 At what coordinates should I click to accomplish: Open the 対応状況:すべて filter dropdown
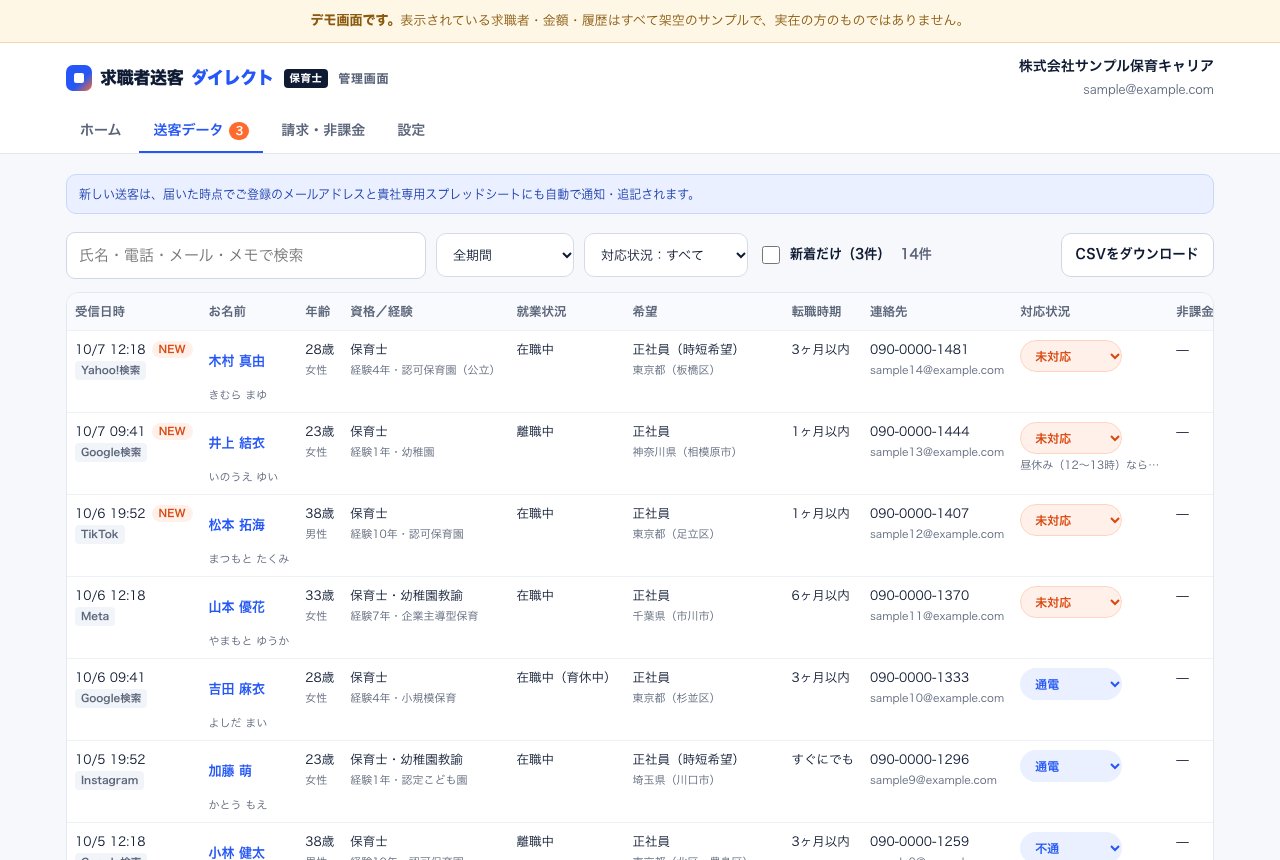[666, 255]
